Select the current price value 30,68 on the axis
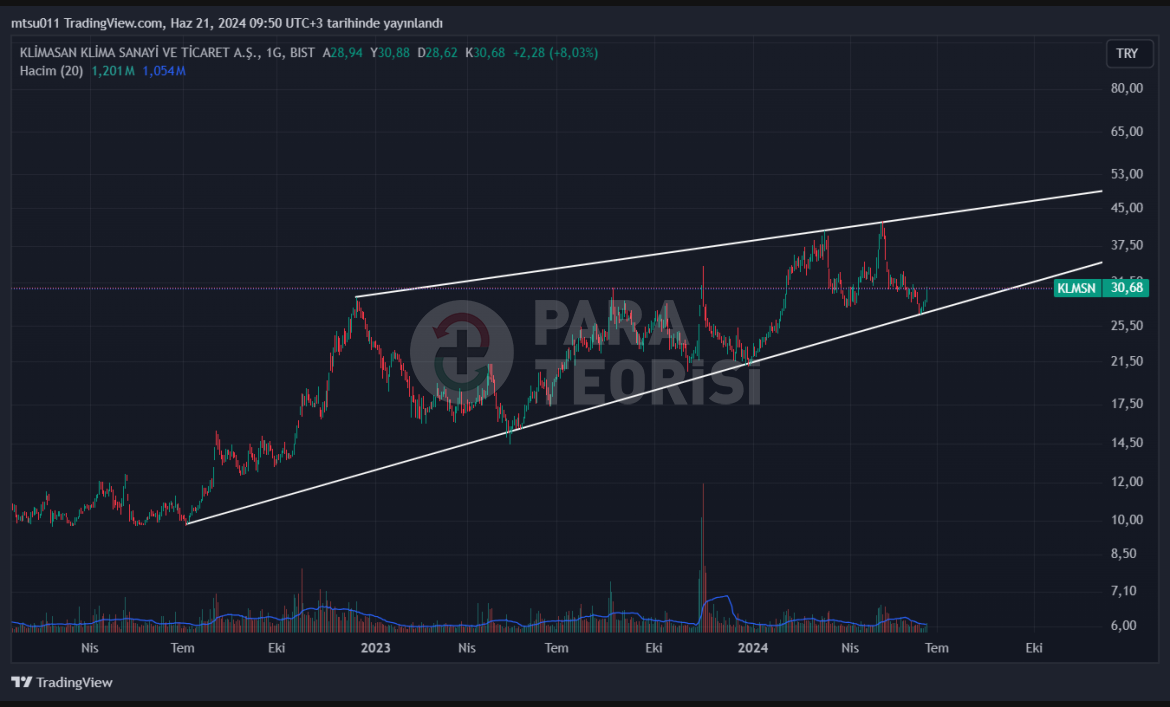Image resolution: width=1170 pixels, height=707 pixels. pyautogui.click(x=1126, y=288)
